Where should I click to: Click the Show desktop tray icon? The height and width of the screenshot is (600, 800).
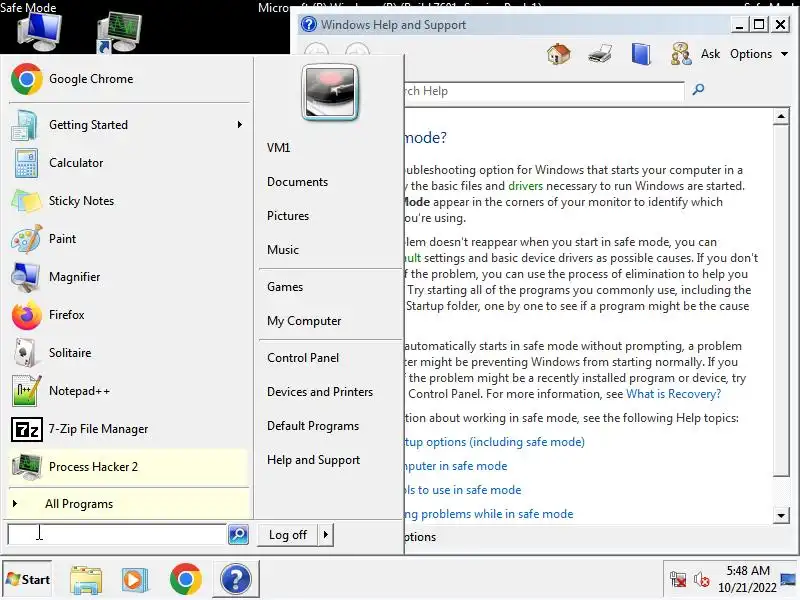pos(789,579)
